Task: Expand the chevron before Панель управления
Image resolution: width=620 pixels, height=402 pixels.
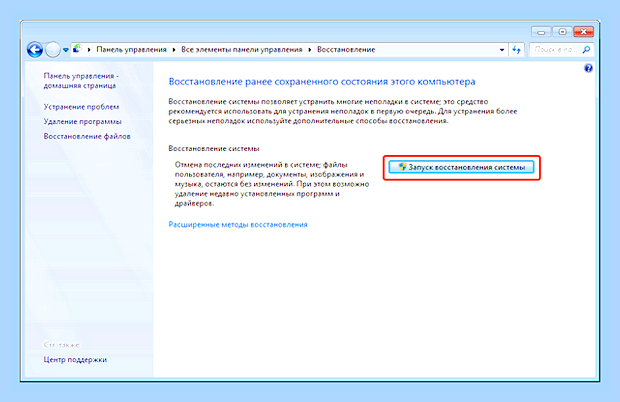Action: click(89, 50)
